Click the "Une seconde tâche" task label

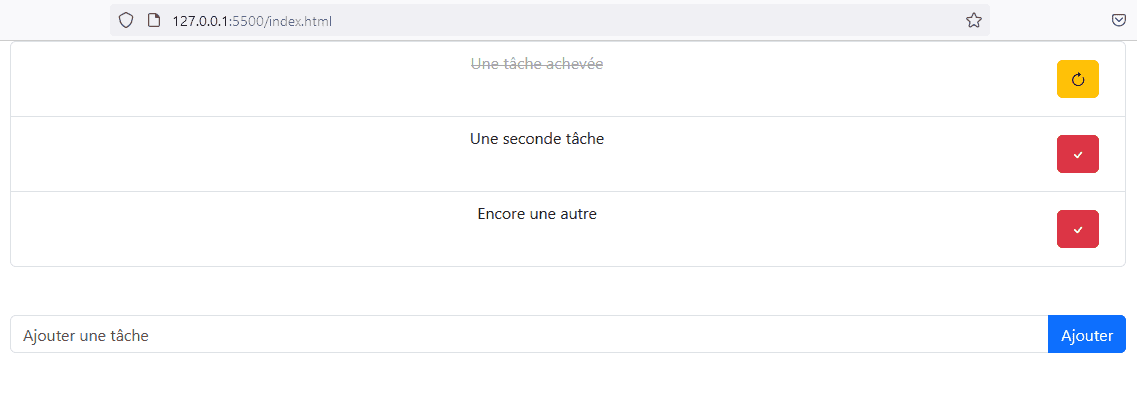pyautogui.click(x=537, y=139)
